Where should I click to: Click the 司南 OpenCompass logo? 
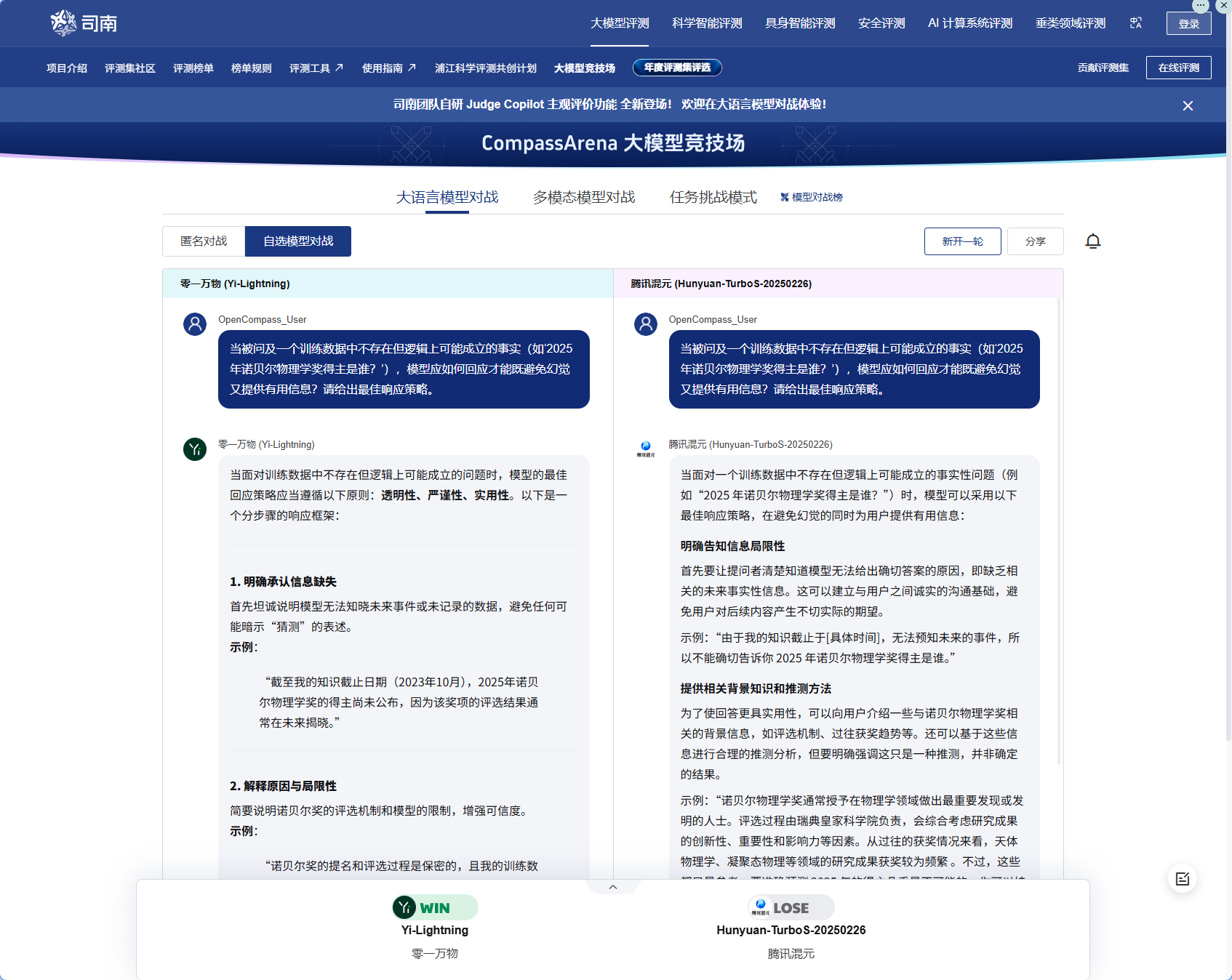pyautogui.click(x=84, y=23)
